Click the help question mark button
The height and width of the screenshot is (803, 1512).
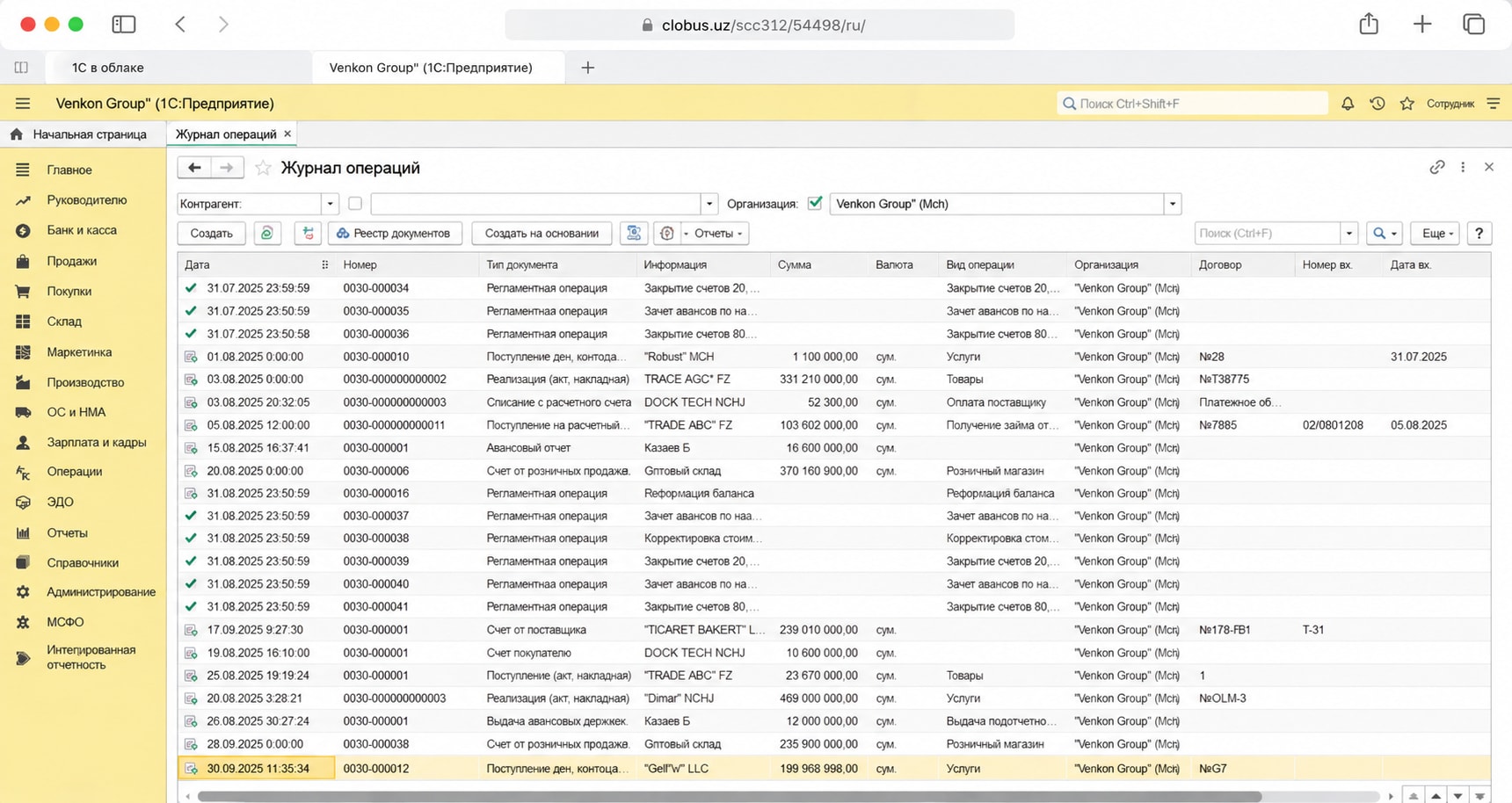pyautogui.click(x=1479, y=233)
